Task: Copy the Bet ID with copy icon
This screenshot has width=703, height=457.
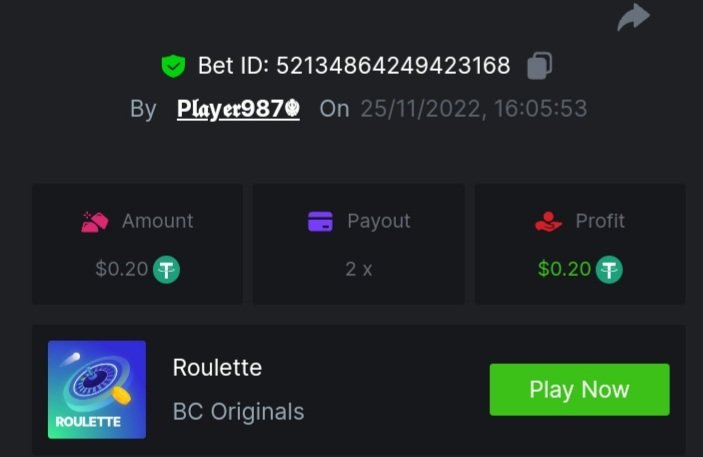Action: (x=539, y=66)
